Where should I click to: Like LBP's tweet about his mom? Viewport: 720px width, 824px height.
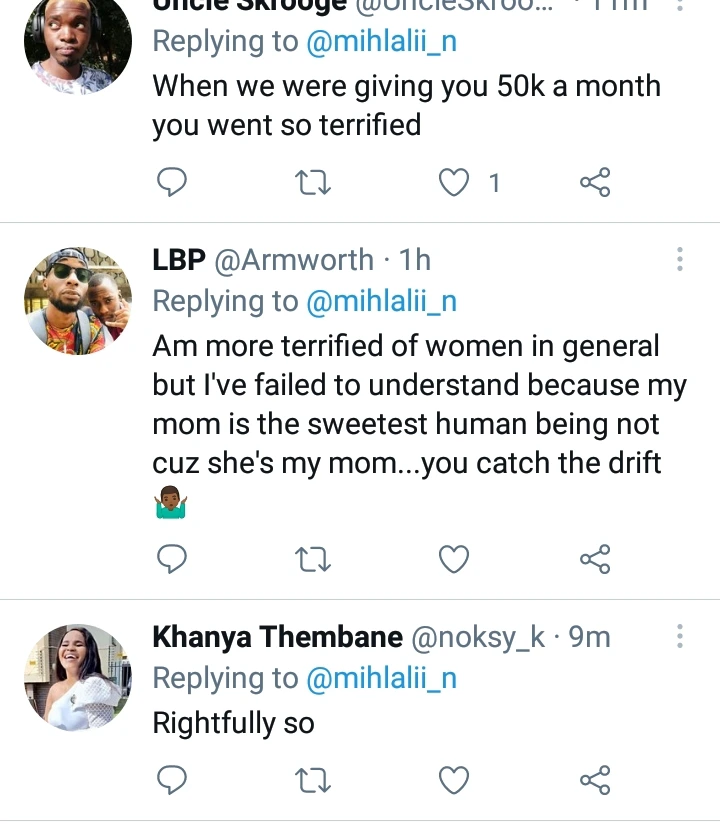(x=454, y=559)
